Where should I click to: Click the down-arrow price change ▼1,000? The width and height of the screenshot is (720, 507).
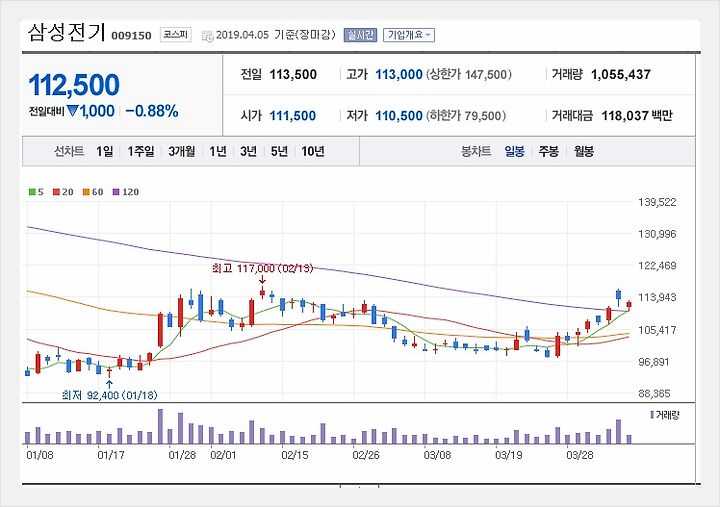coord(90,111)
